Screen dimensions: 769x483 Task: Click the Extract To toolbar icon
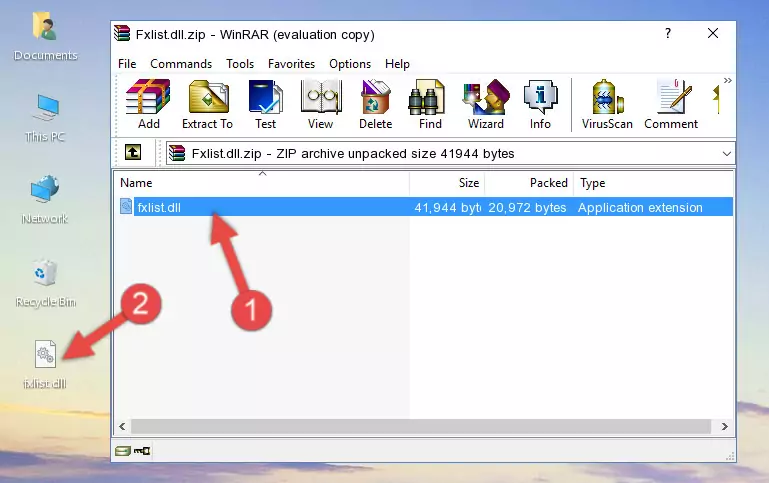(x=207, y=104)
